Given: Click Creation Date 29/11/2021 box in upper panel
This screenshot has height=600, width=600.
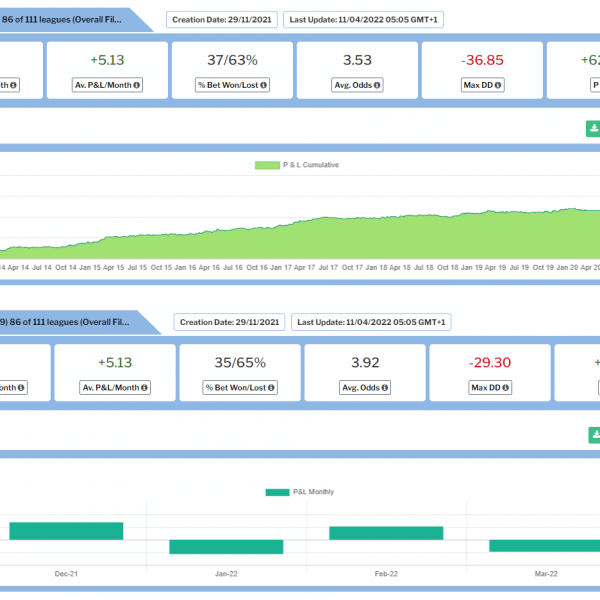Looking at the screenshot, I should [220, 19].
